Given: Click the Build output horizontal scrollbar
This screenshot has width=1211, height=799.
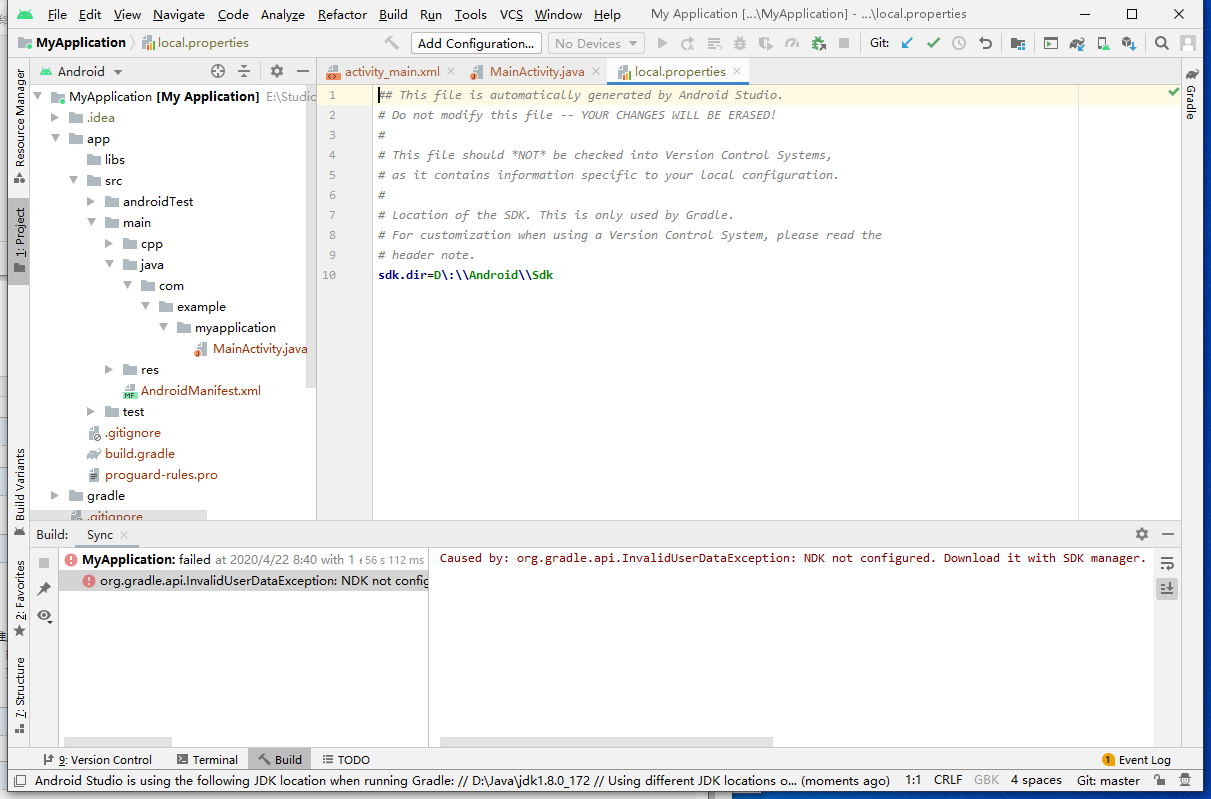Looking at the screenshot, I should (x=606, y=742).
